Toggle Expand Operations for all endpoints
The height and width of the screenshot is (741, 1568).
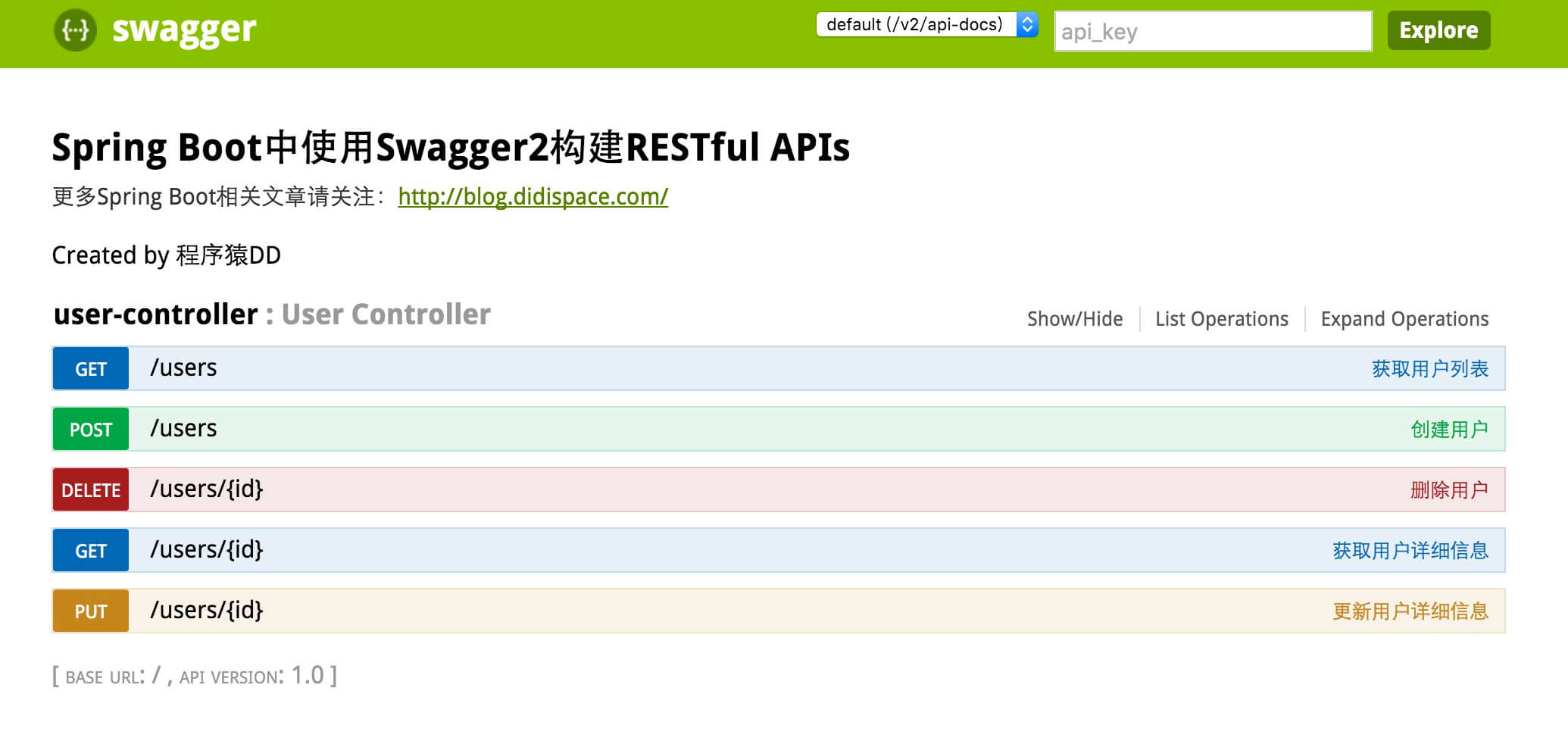point(1404,319)
